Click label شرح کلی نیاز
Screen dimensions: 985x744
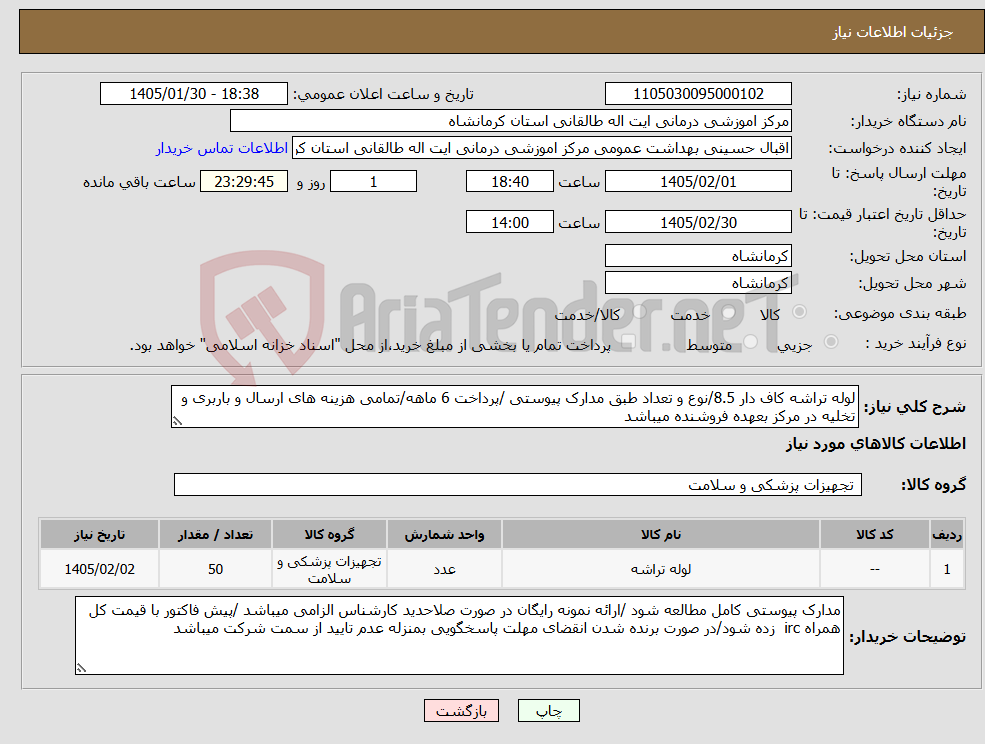pyautogui.click(x=915, y=407)
